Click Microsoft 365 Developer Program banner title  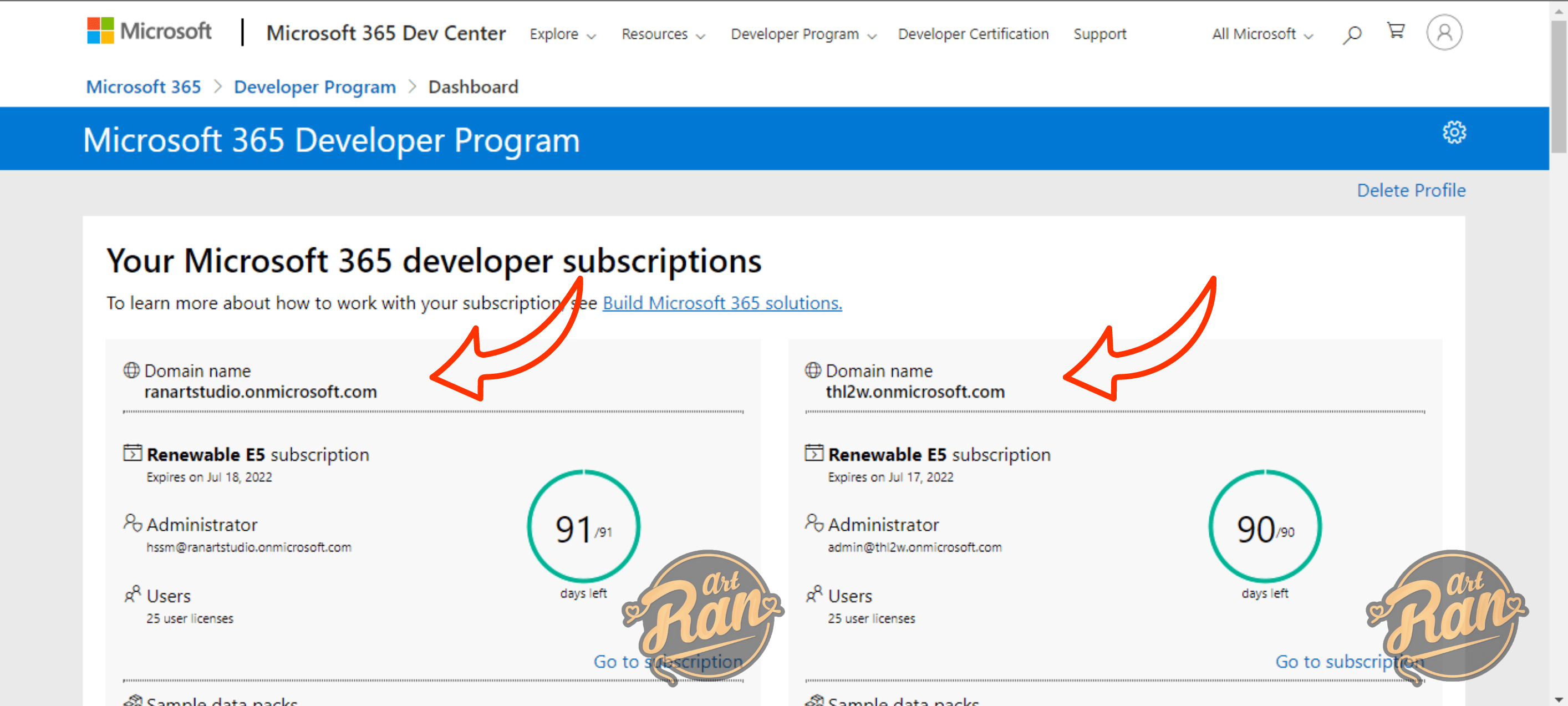[x=331, y=141]
